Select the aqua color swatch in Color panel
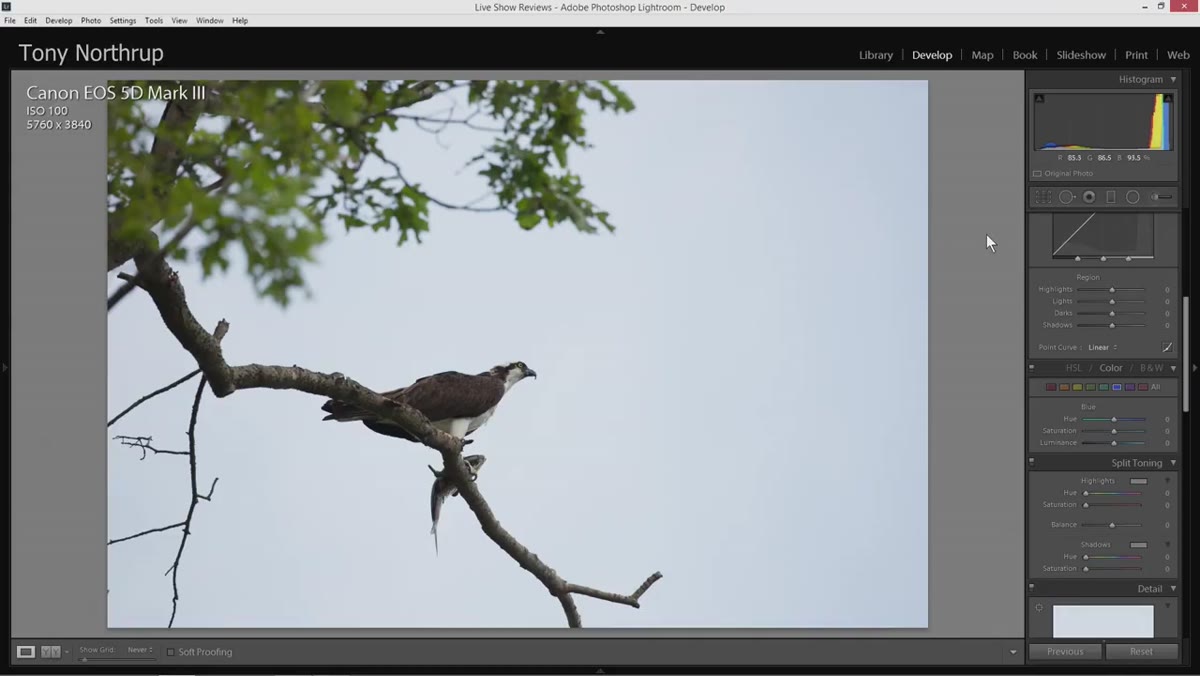This screenshot has height=676, width=1200. point(1103,387)
